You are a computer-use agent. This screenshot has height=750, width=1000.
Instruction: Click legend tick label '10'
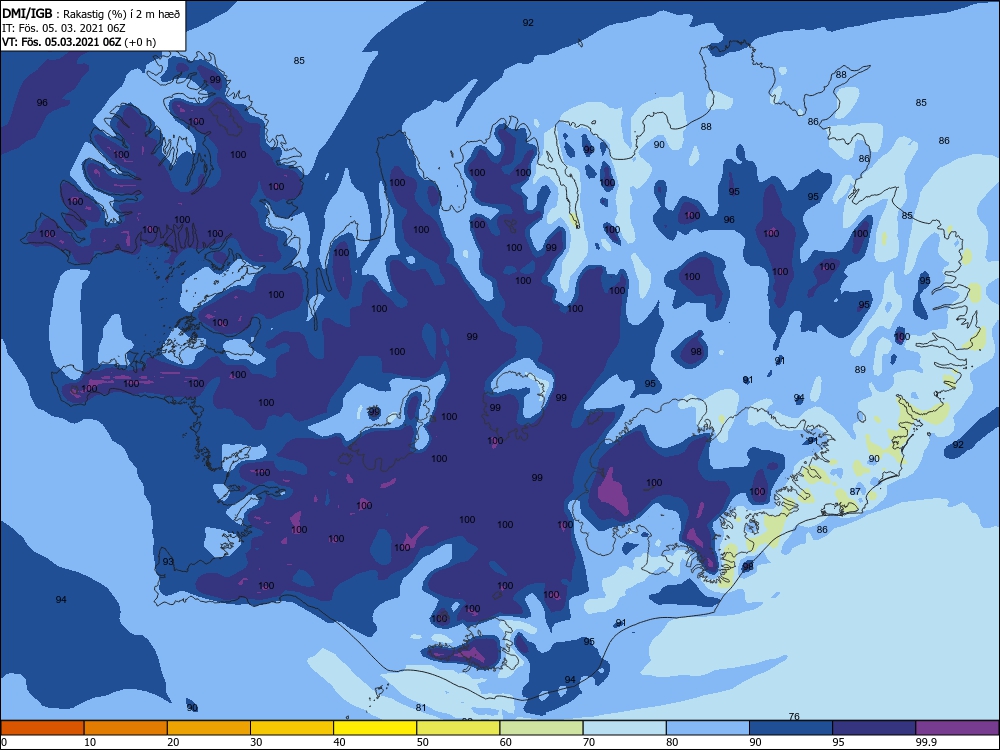[90, 742]
